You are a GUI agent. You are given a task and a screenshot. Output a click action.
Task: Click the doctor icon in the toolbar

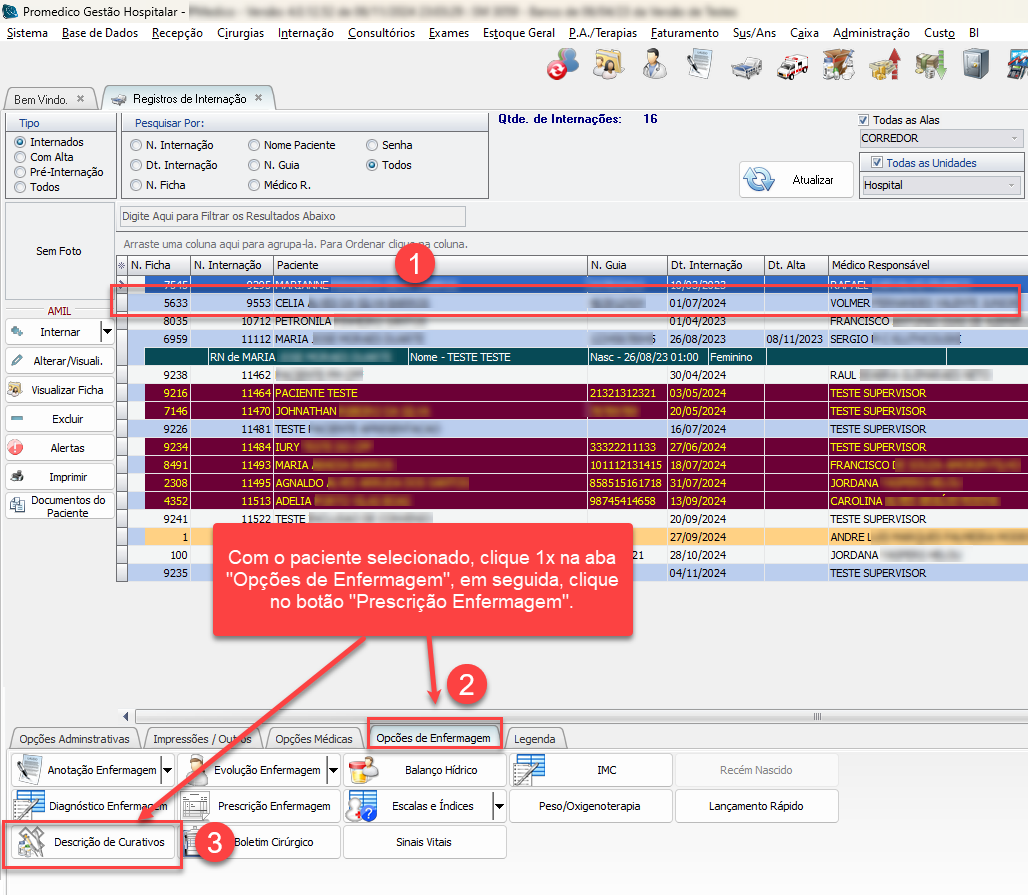pyautogui.click(x=654, y=66)
